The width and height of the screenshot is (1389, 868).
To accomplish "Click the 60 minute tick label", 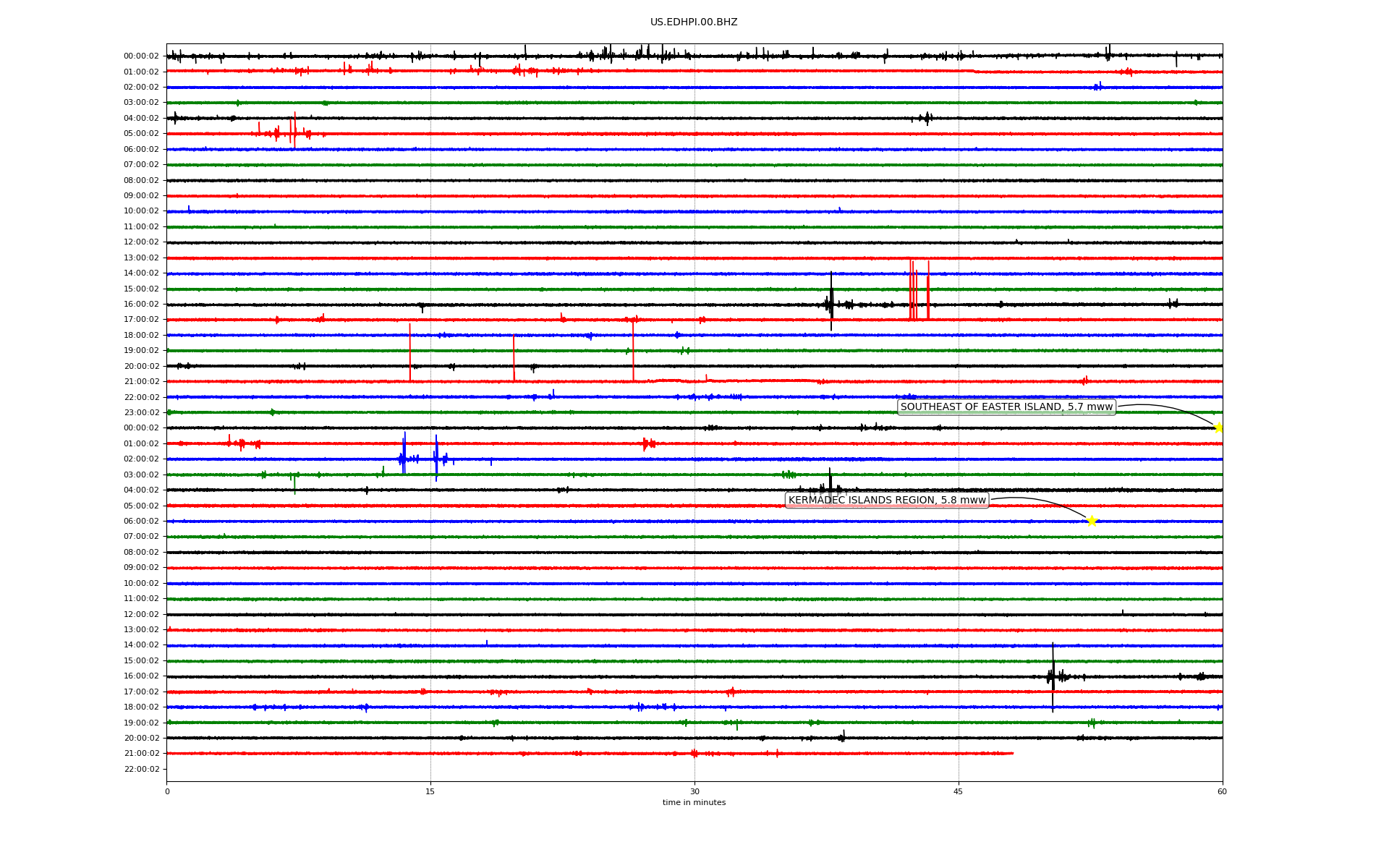I will pyautogui.click(x=1222, y=791).
